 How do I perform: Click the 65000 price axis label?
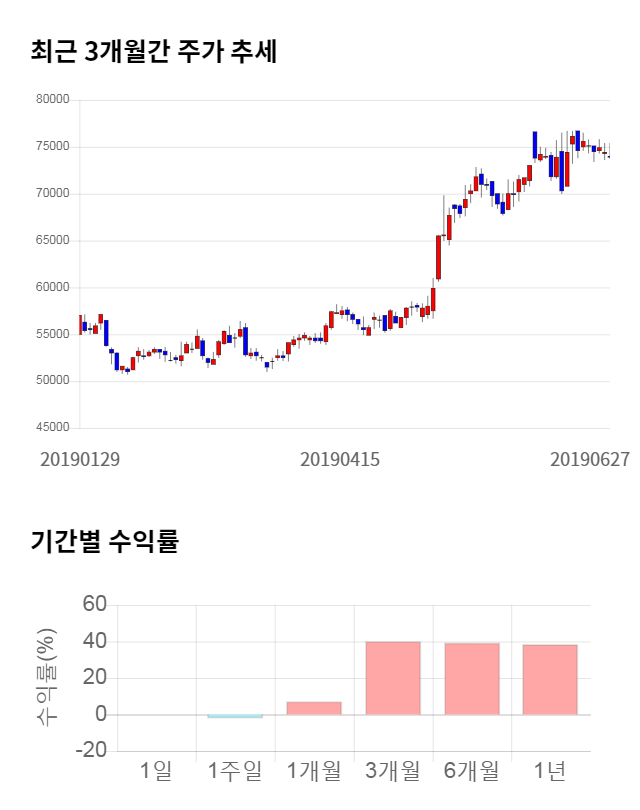[x=51, y=241]
